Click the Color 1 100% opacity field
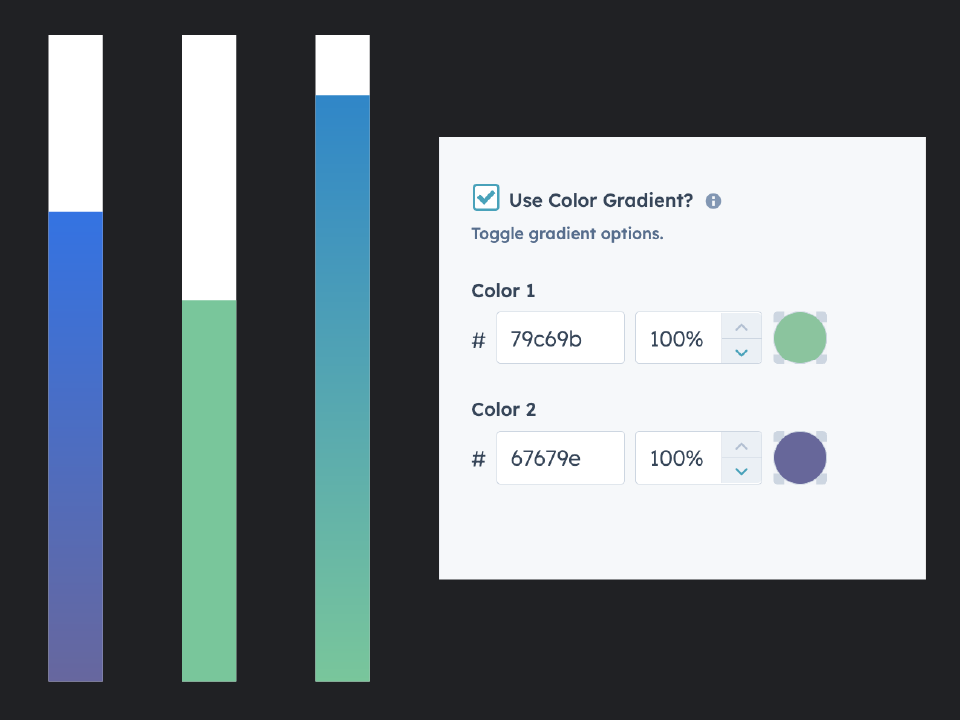This screenshot has width=960, height=720. click(681, 339)
